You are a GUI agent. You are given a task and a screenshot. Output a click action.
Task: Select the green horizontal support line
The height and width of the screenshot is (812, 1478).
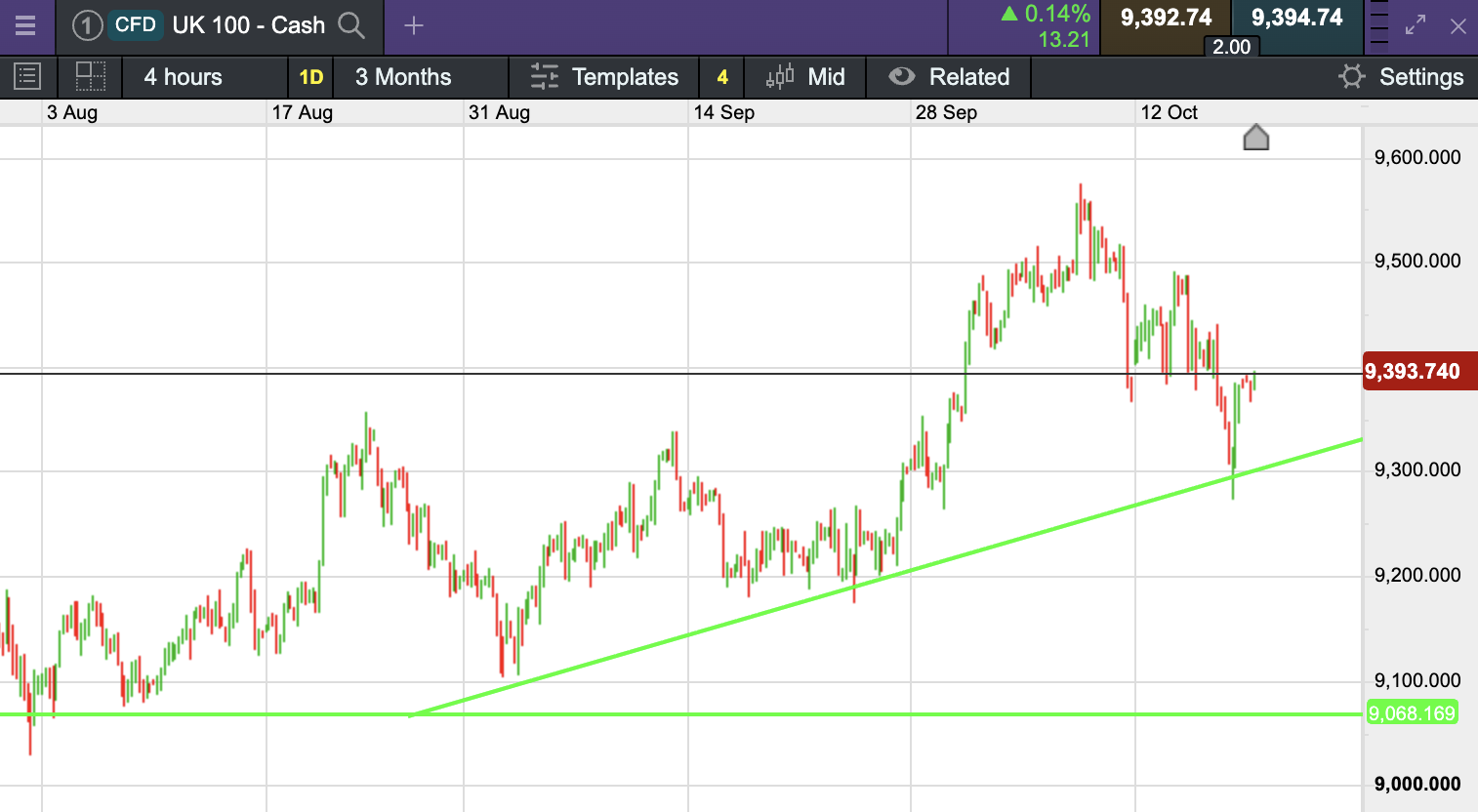click(681, 714)
